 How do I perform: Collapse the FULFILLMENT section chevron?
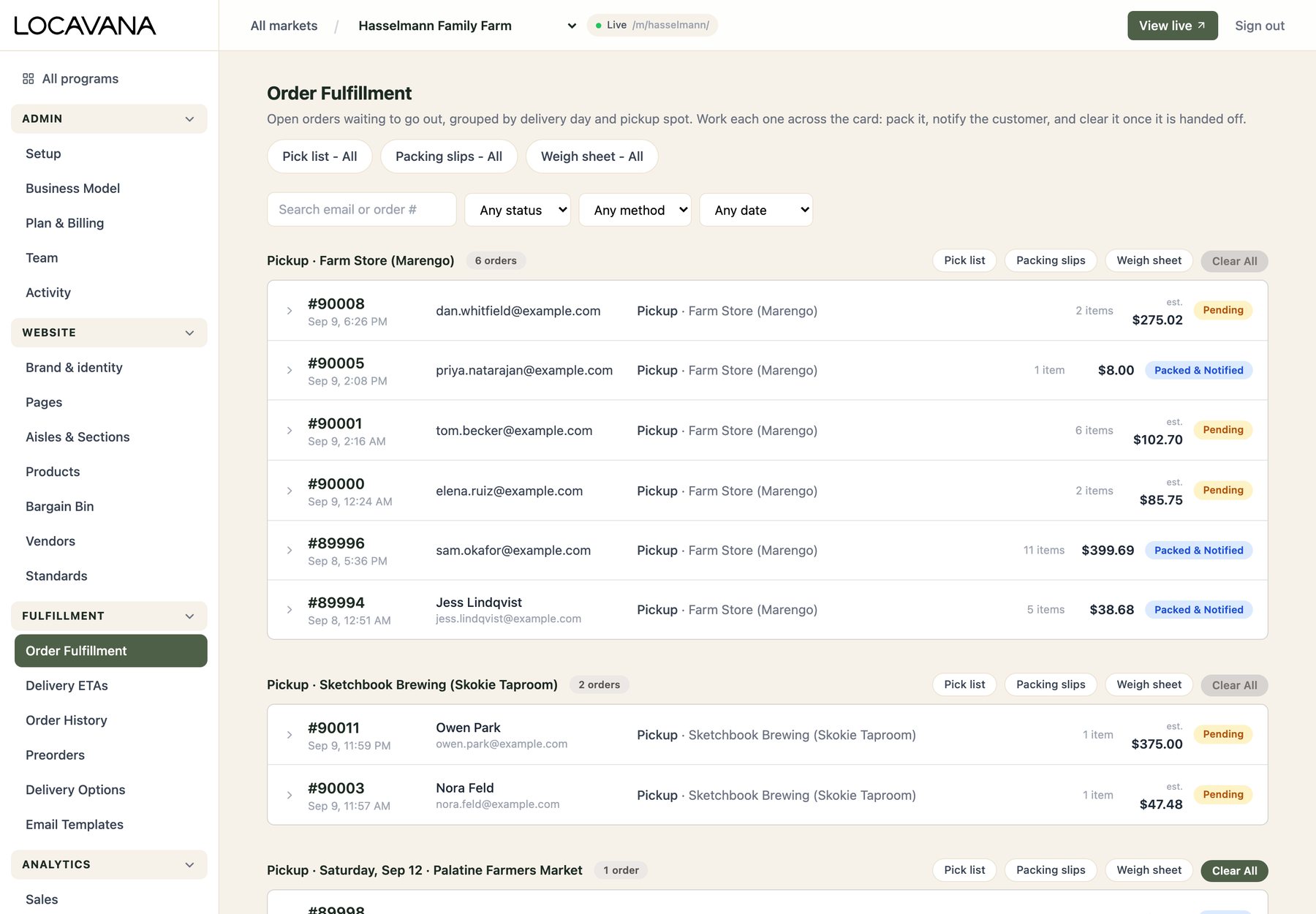point(189,616)
